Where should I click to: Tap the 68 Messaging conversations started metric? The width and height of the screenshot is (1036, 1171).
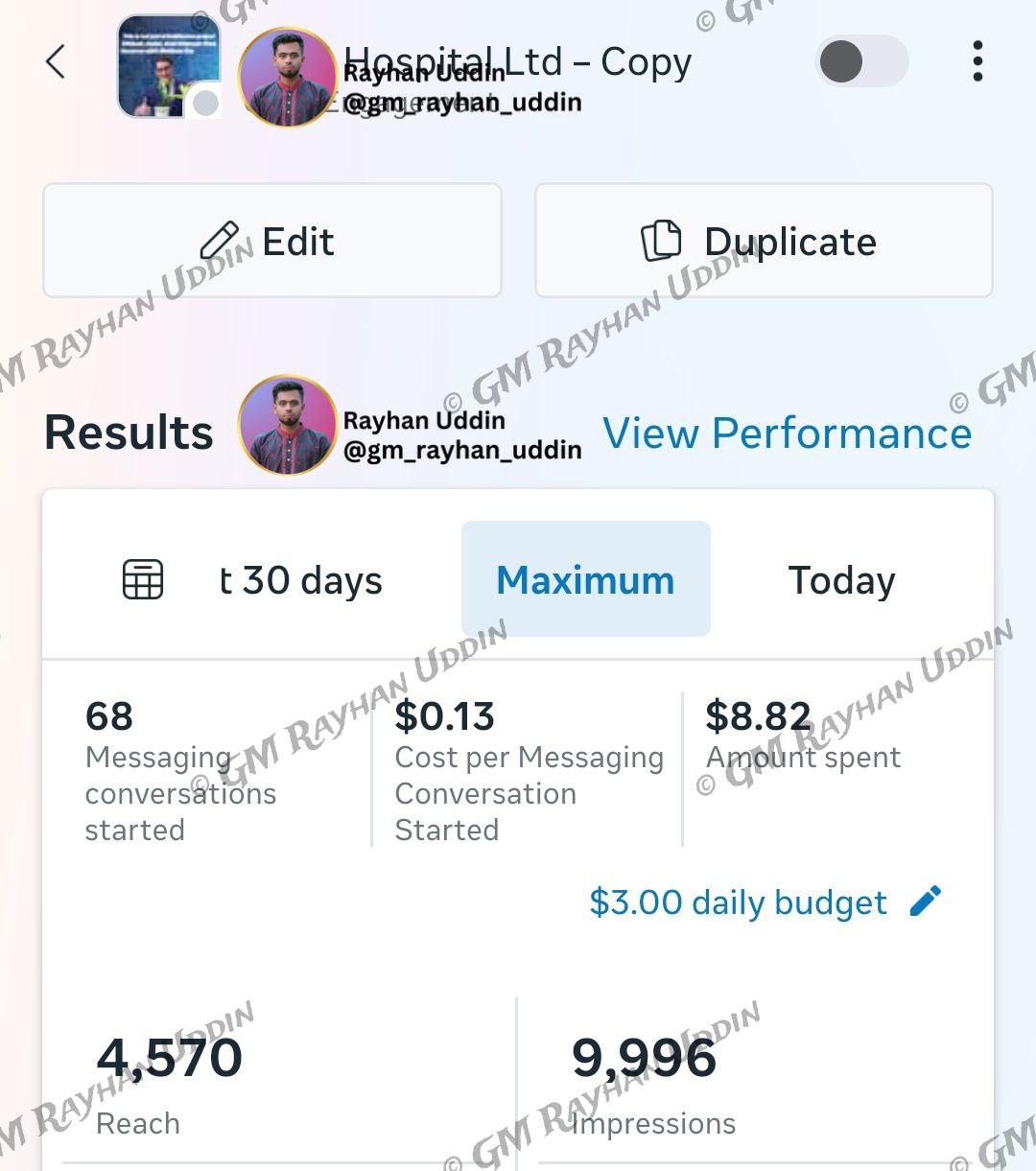tap(180, 771)
